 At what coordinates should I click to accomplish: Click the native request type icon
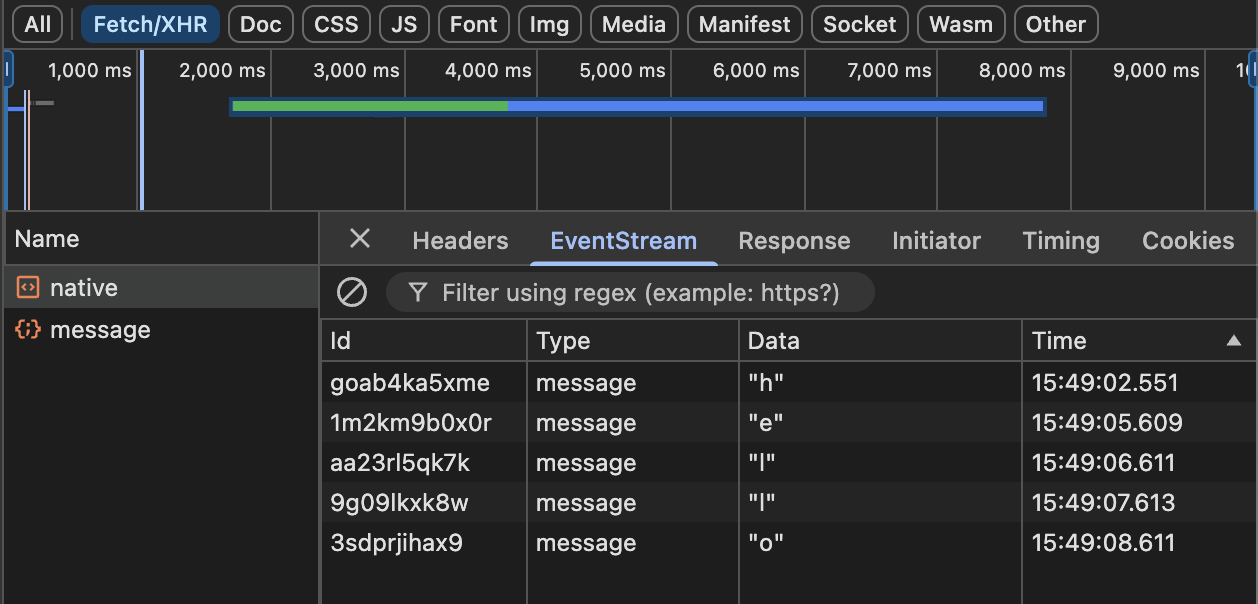coord(28,288)
